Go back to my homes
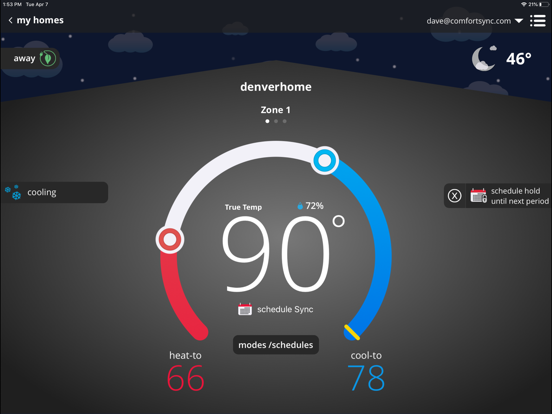The width and height of the screenshot is (552, 414). [x=36, y=20]
